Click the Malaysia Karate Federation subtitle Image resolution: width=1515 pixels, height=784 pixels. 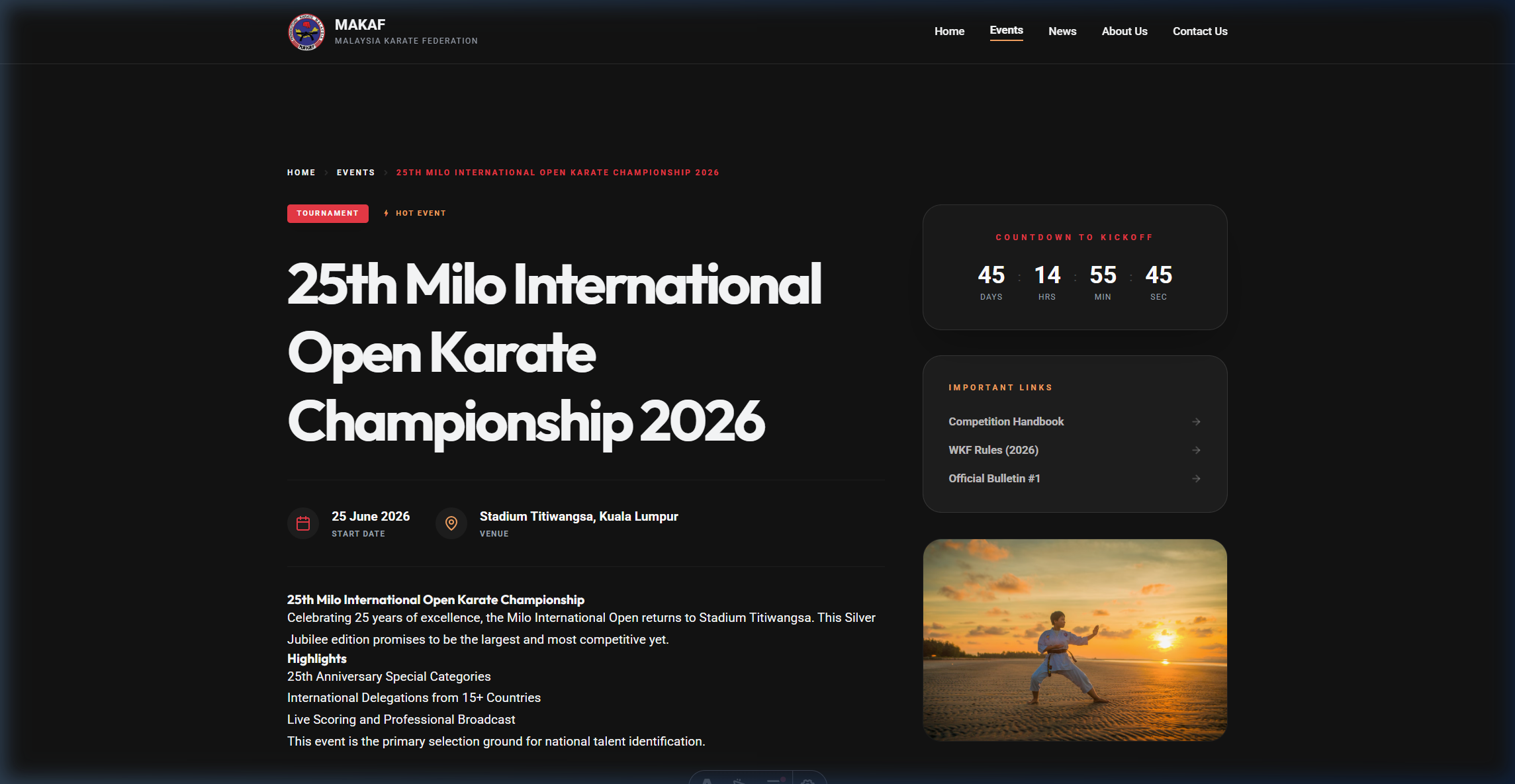(x=406, y=41)
